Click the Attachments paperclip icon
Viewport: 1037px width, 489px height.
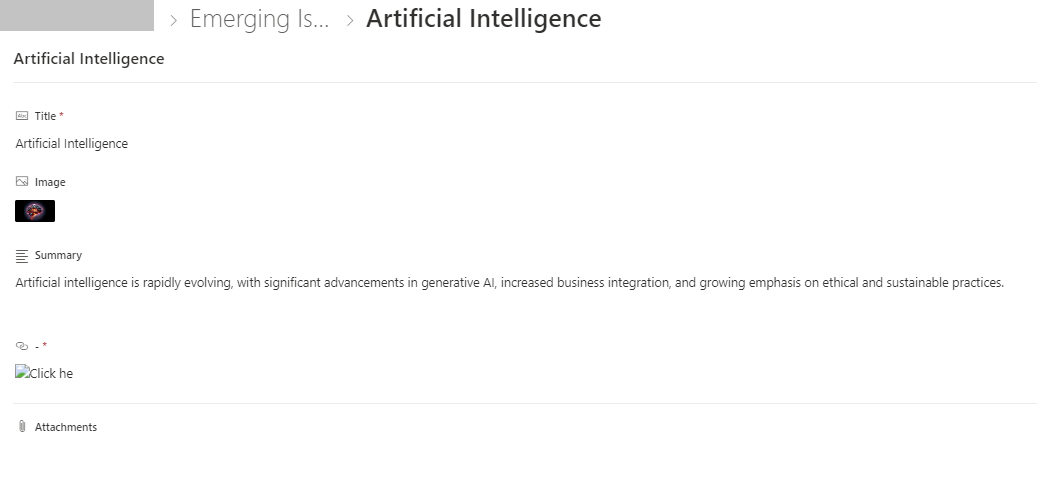[22, 426]
